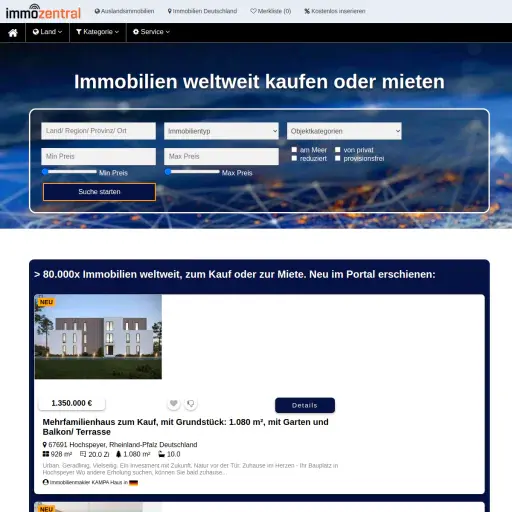Image resolution: width=512 pixels, height=512 pixels.
Task: Click the agent icon beside KAMPA Haus
Action: click(46, 482)
